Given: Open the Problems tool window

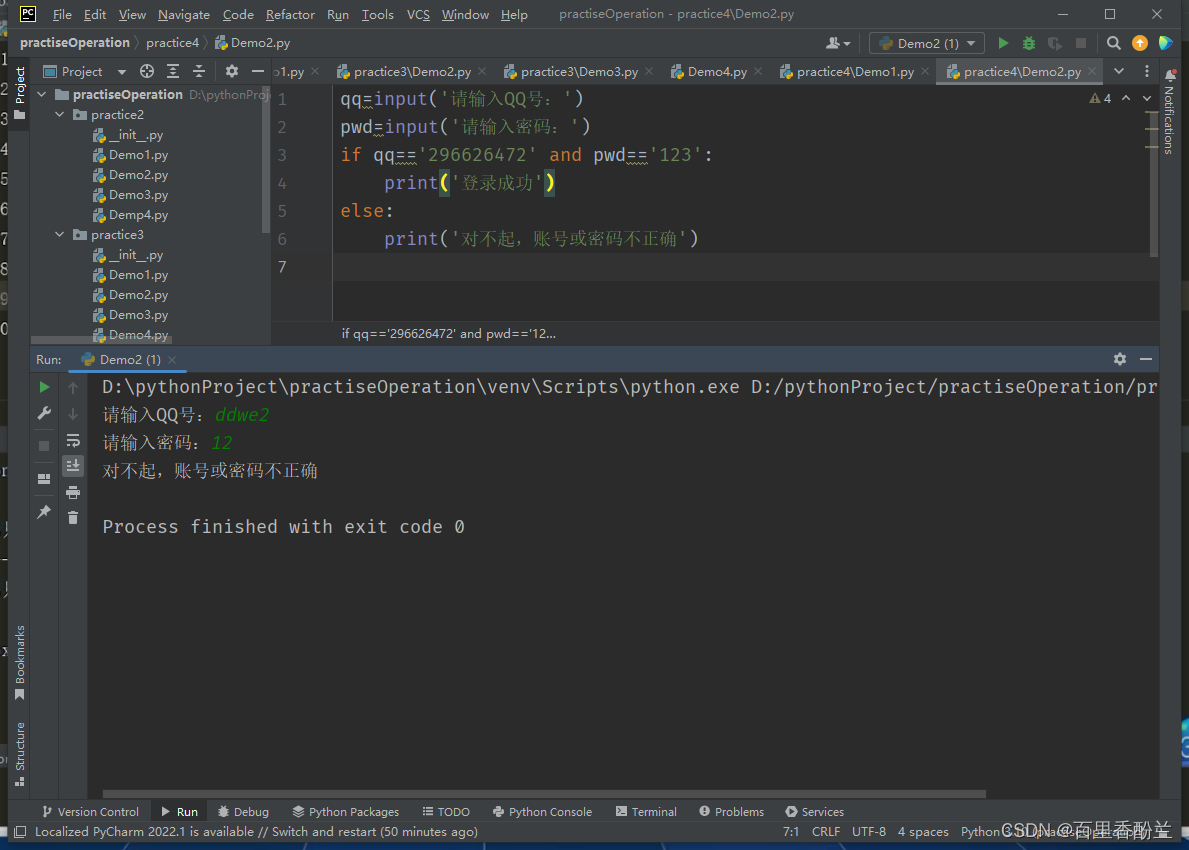Looking at the screenshot, I should click(732, 811).
